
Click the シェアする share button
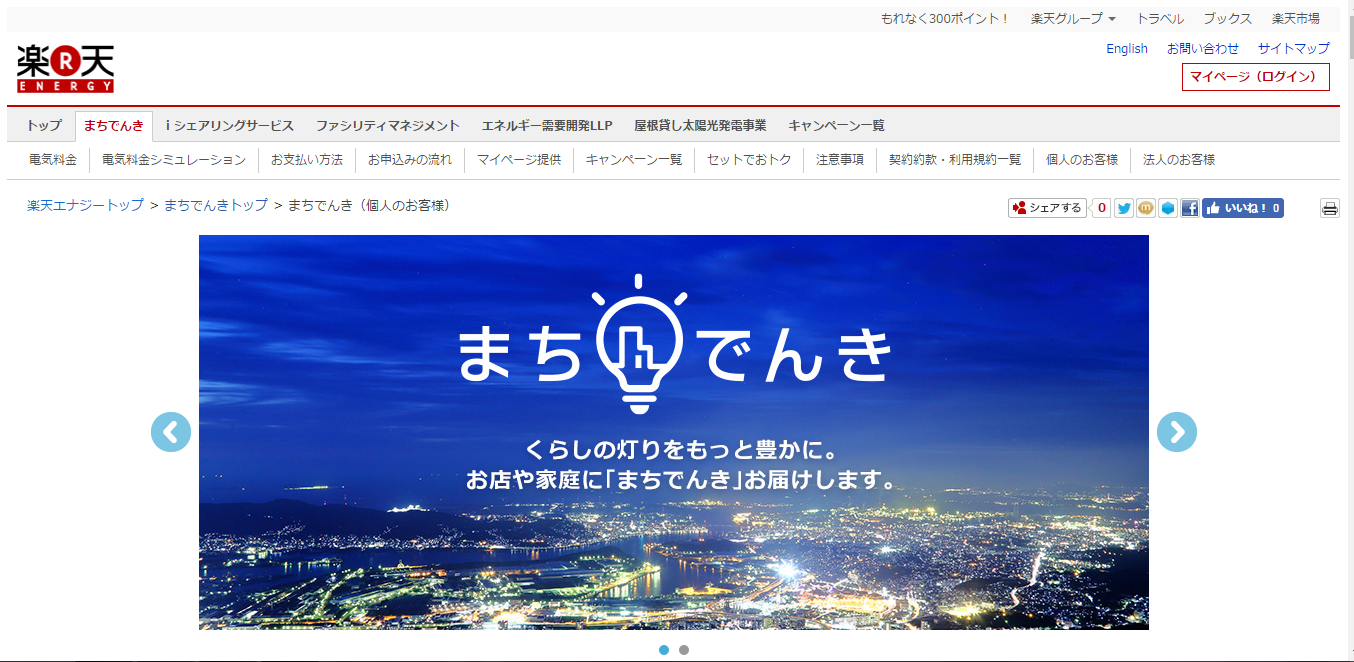tap(1047, 208)
